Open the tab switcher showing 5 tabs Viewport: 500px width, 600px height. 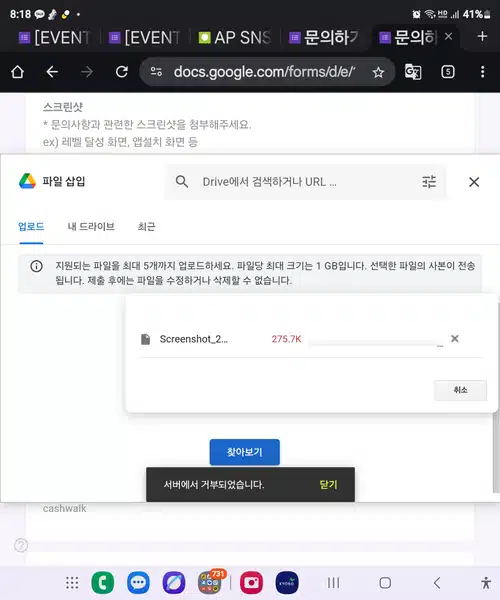tap(448, 72)
